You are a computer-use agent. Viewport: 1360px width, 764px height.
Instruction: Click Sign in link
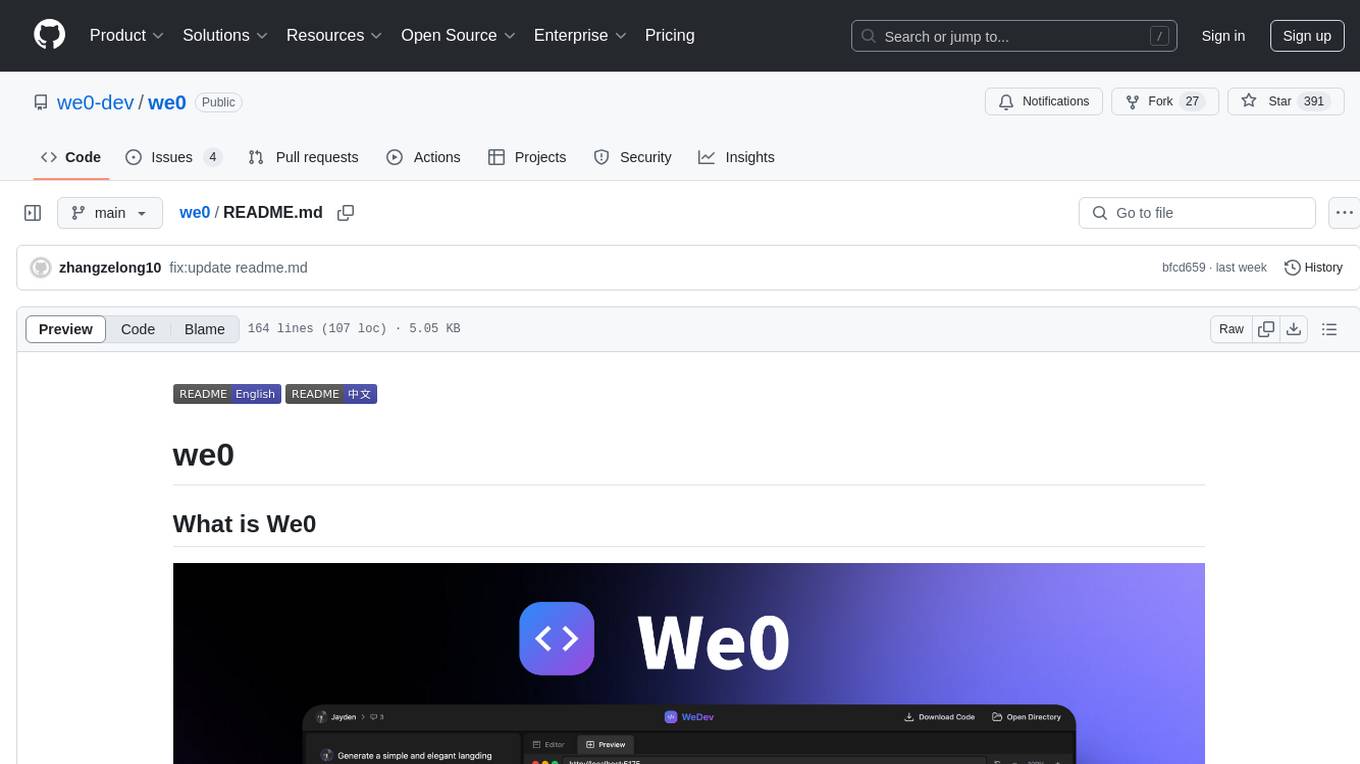point(1223,36)
